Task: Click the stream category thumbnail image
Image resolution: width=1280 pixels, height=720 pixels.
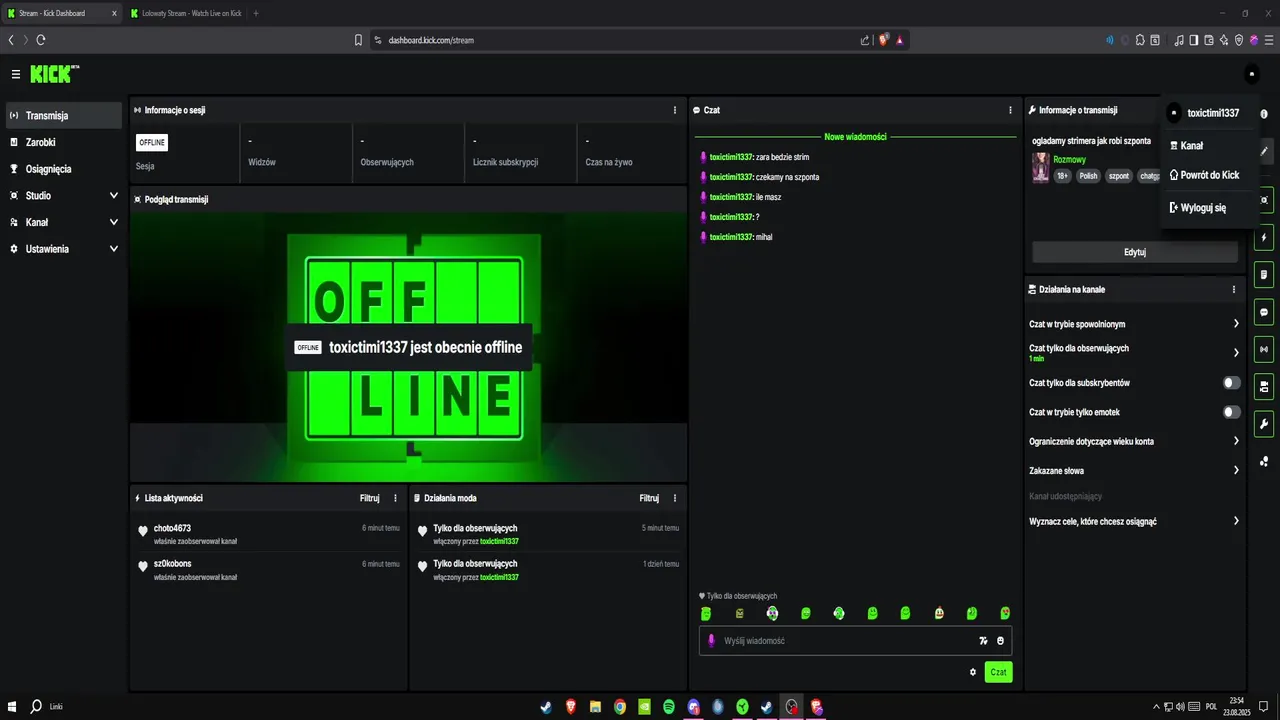Action: pos(1041,167)
